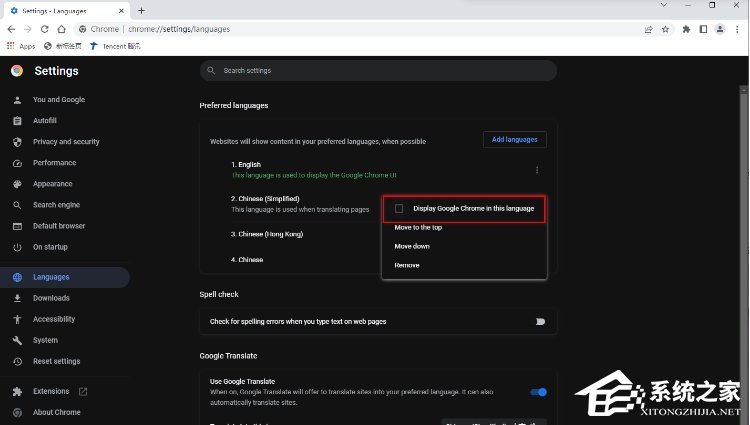
Task: Reload the page with refresh icon
Action: [44, 29]
